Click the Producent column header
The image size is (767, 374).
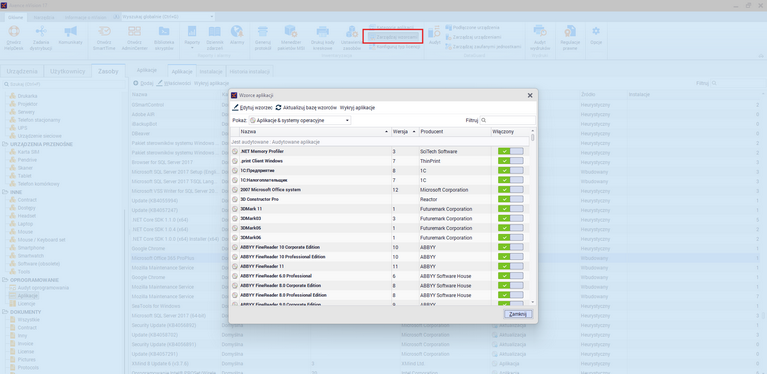454,132
